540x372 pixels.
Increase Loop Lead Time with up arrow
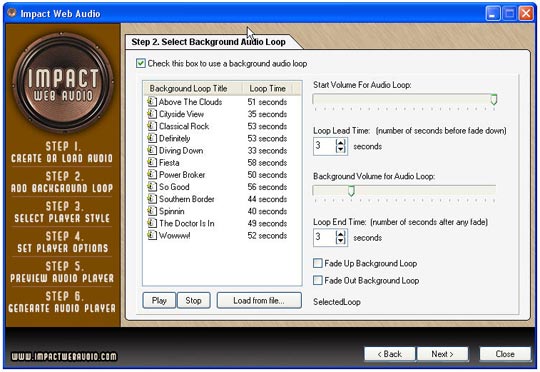coord(341,143)
